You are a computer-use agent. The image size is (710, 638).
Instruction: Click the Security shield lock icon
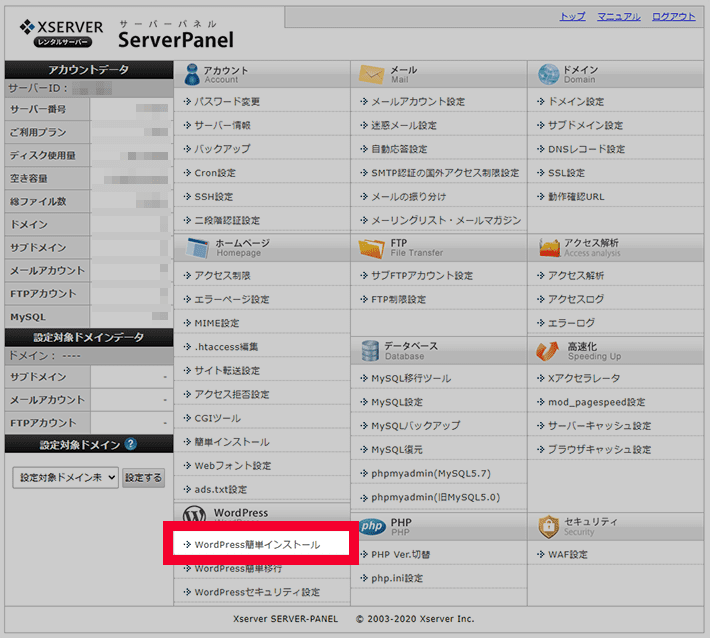point(548,527)
